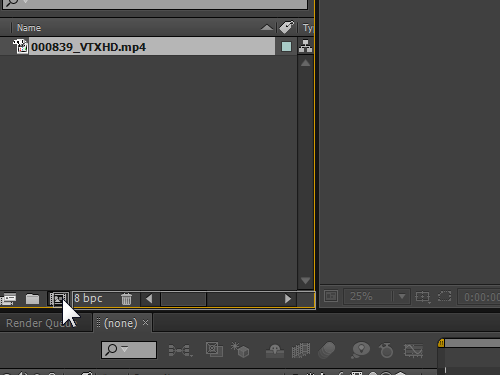
Task: Toggle Frame Blending enable in timeline
Action: pyautogui.click(x=301, y=350)
